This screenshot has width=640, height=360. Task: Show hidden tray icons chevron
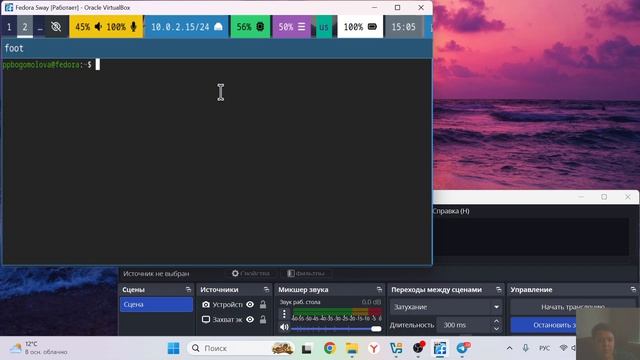point(509,348)
